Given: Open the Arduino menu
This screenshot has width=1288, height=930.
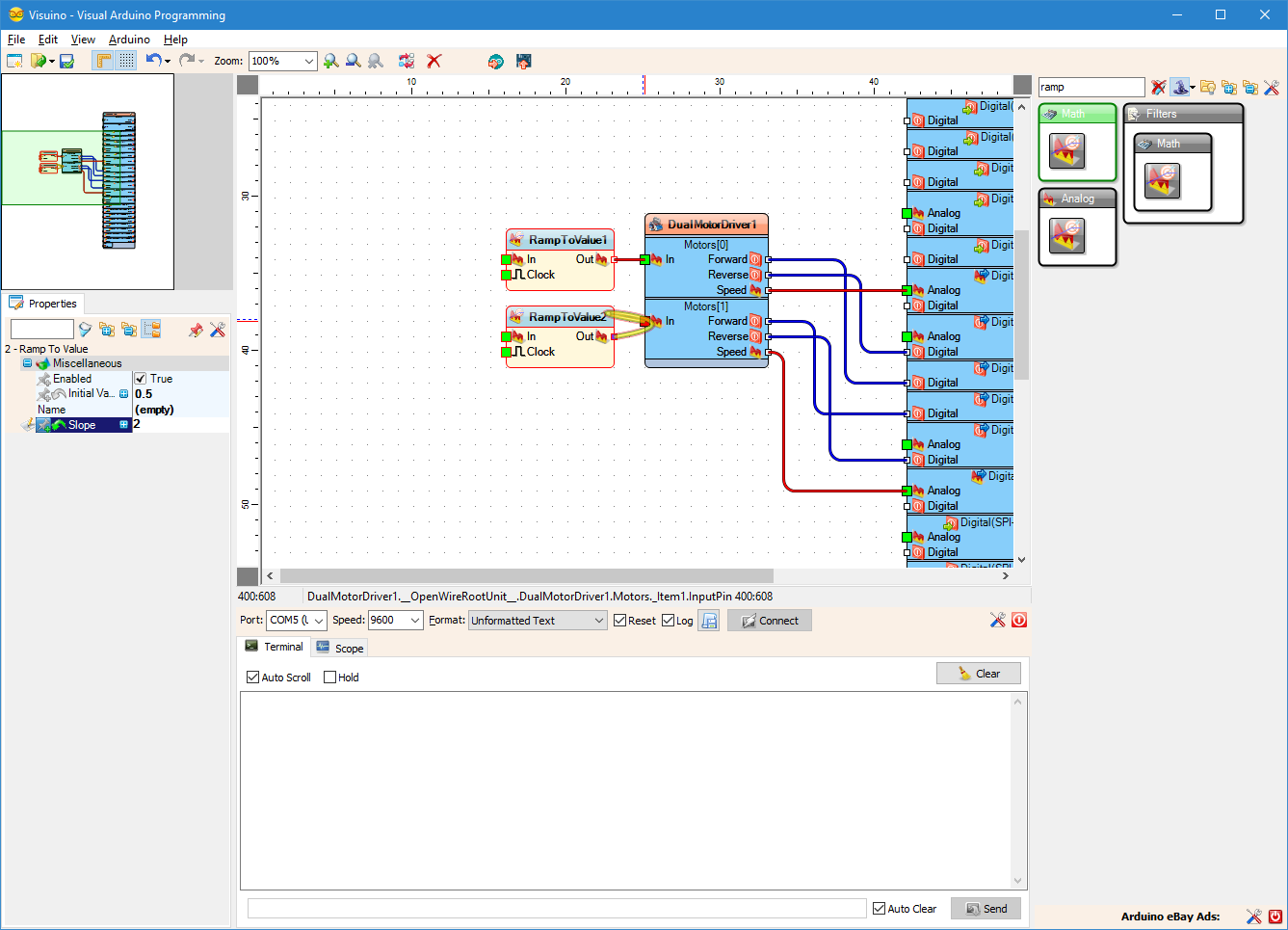Looking at the screenshot, I should (129, 40).
